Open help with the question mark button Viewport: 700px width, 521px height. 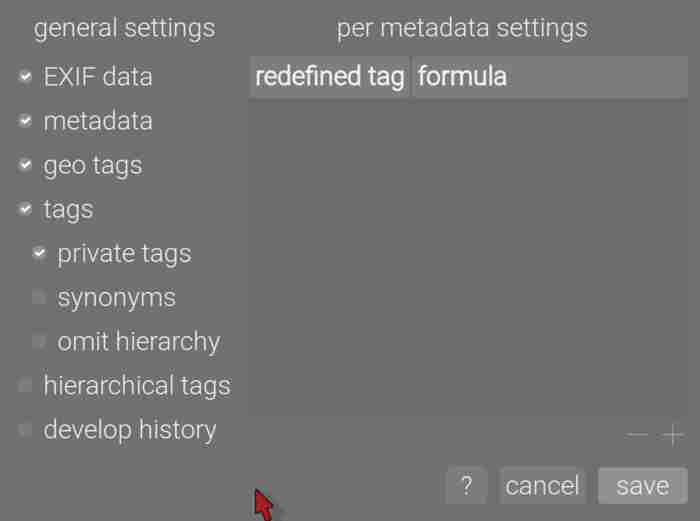point(466,486)
